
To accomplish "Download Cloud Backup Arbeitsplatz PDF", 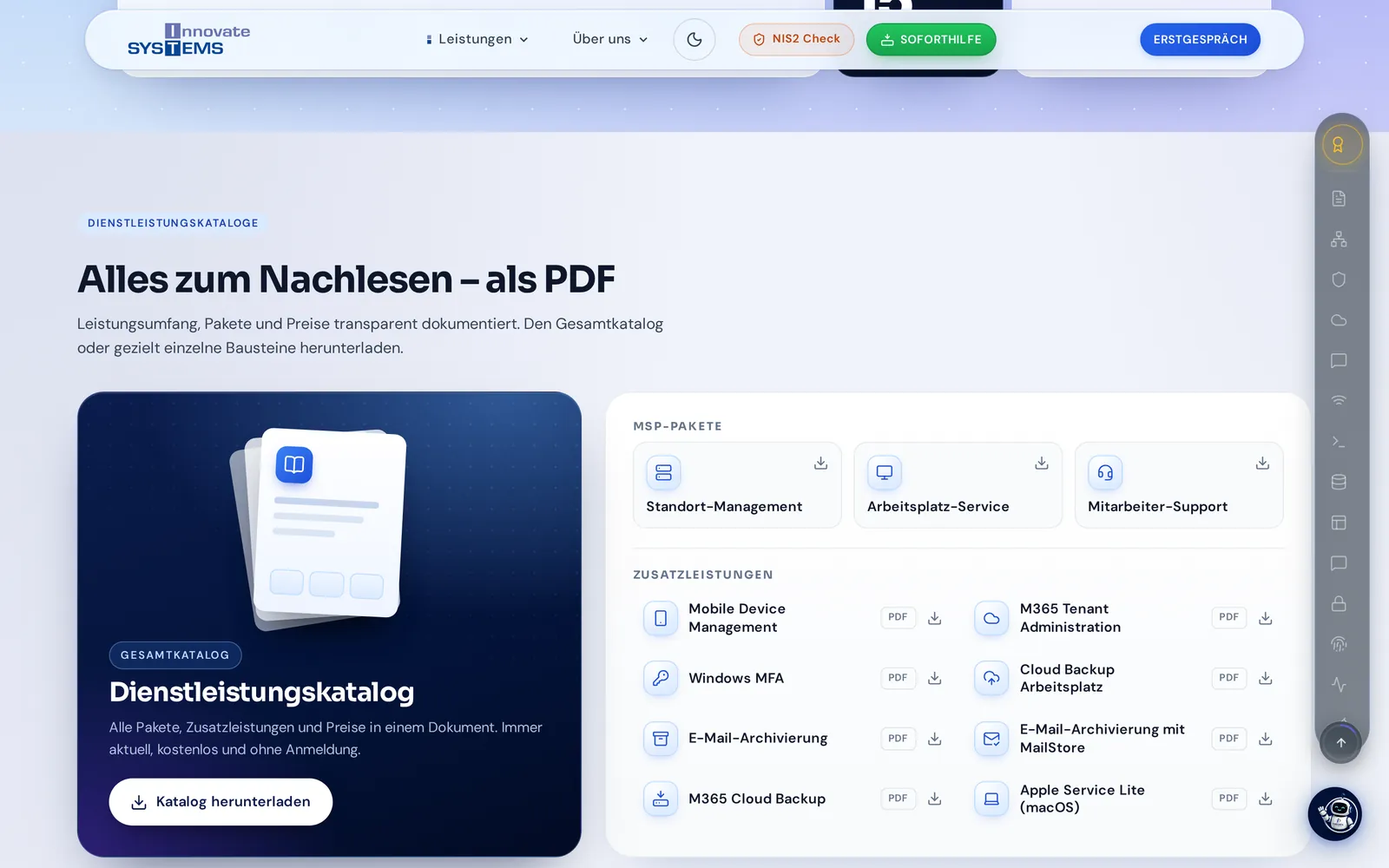I will pos(1266,678).
